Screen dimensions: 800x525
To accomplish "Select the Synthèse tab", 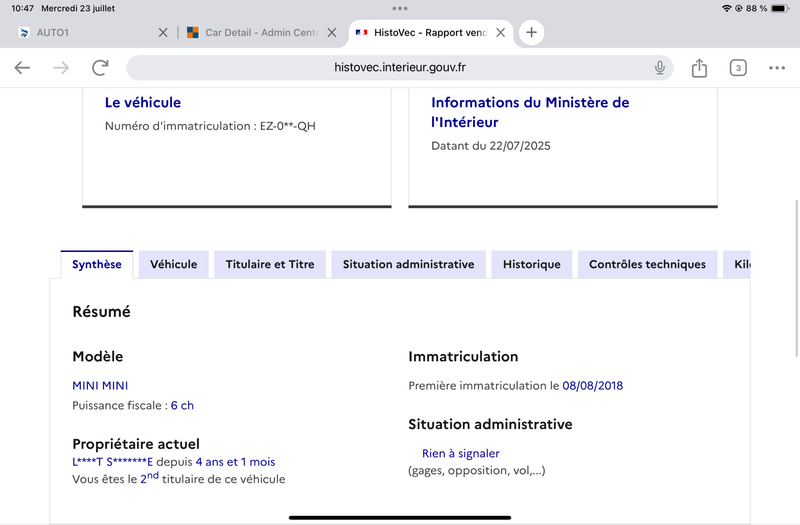I will tap(97, 265).
